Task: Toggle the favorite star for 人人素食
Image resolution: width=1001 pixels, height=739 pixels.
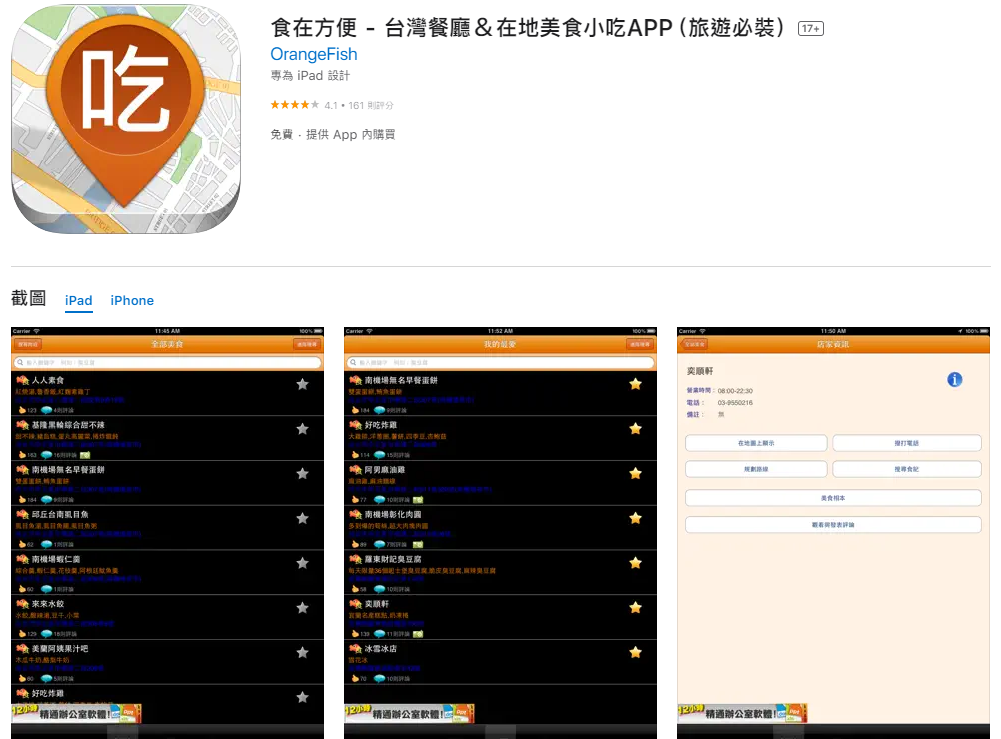Action: click(302, 384)
